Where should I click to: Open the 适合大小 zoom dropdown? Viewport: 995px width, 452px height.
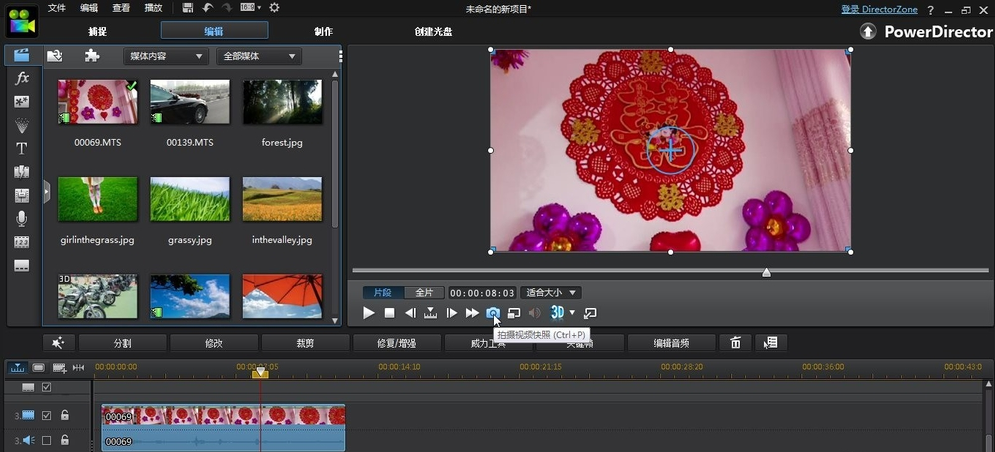coord(550,293)
